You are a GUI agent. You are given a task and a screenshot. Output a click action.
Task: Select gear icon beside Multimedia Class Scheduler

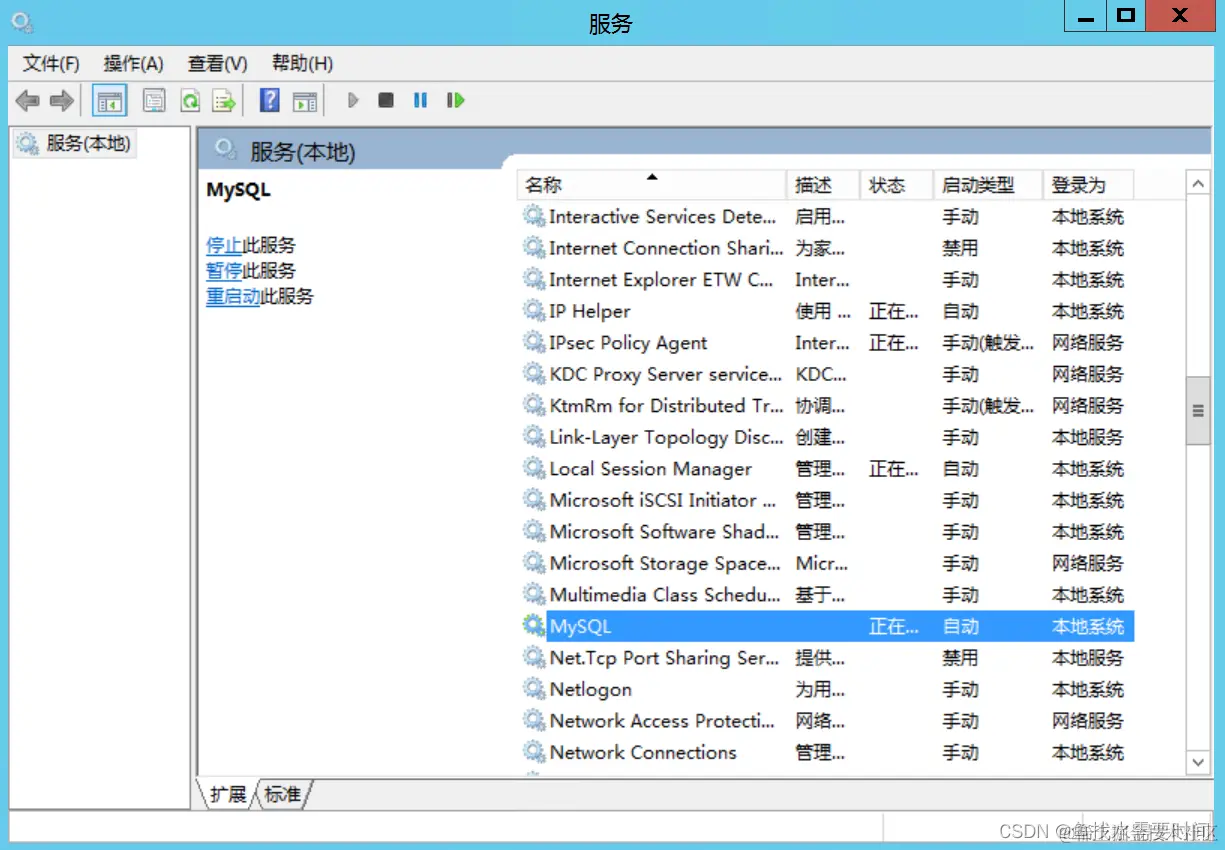(x=534, y=594)
